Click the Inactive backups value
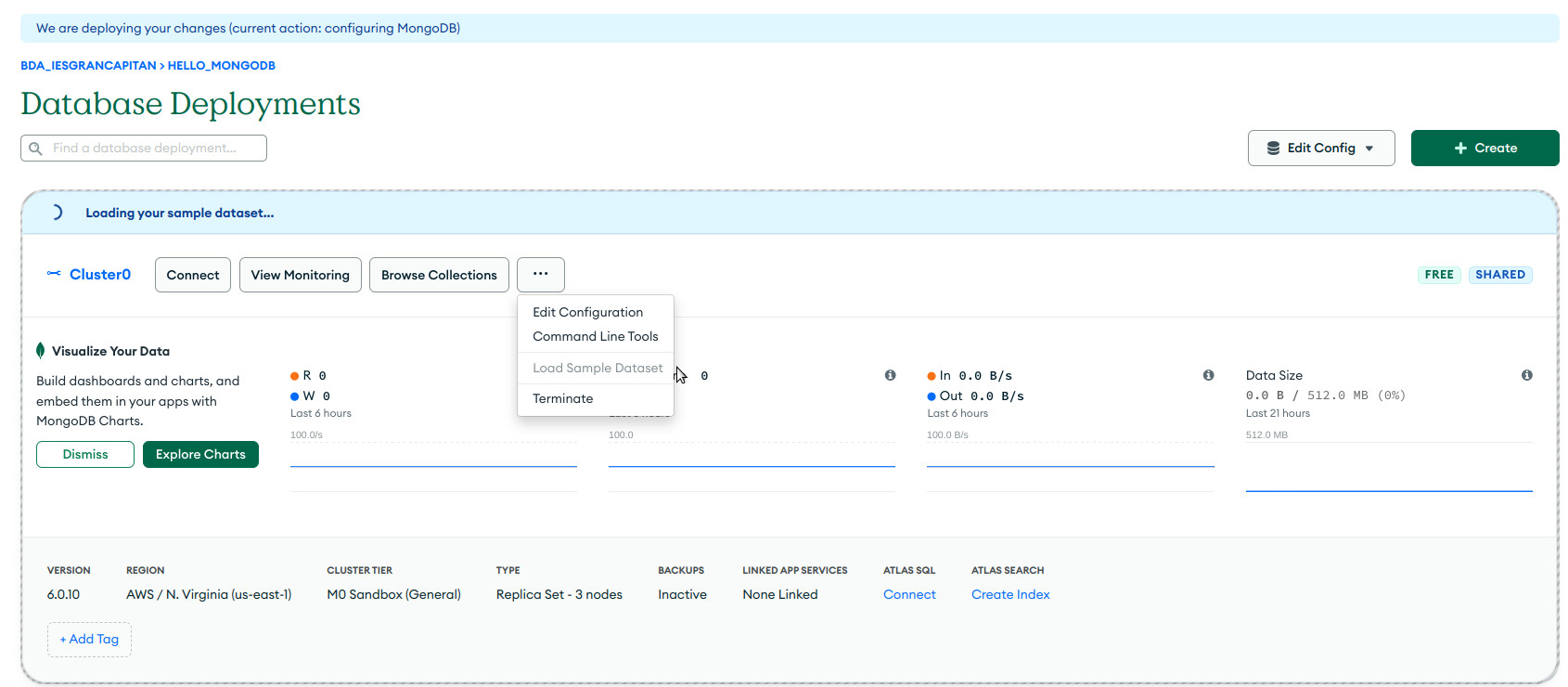 click(x=682, y=594)
